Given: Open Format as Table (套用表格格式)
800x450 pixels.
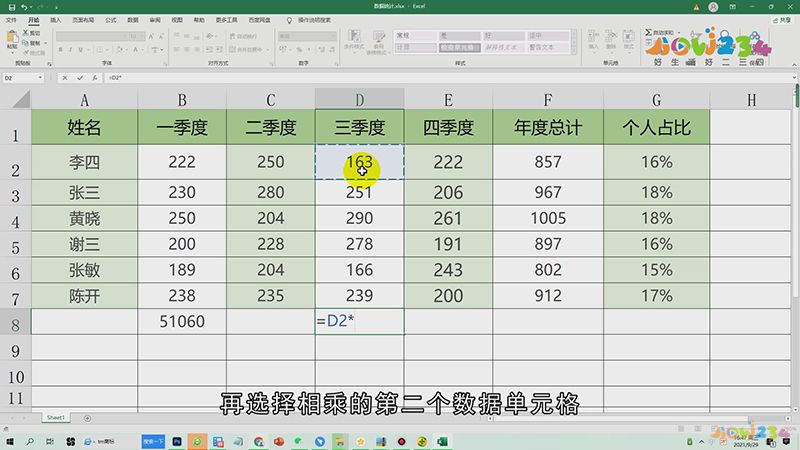Looking at the screenshot, I should (x=379, y=40).
